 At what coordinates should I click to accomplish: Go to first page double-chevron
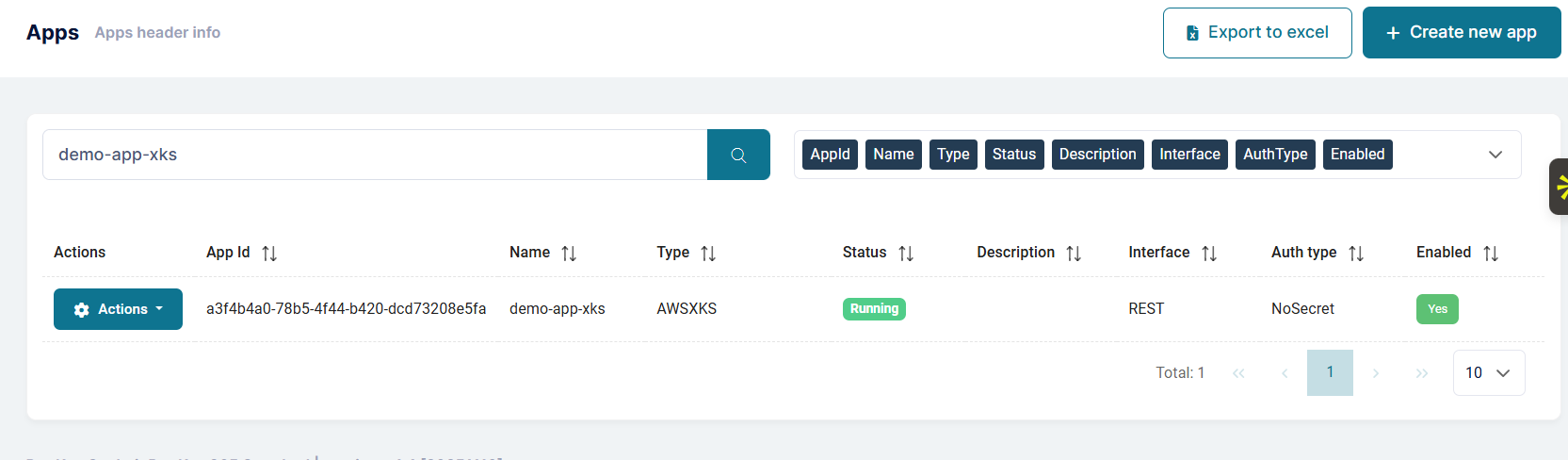click(x=1238, y=373)
